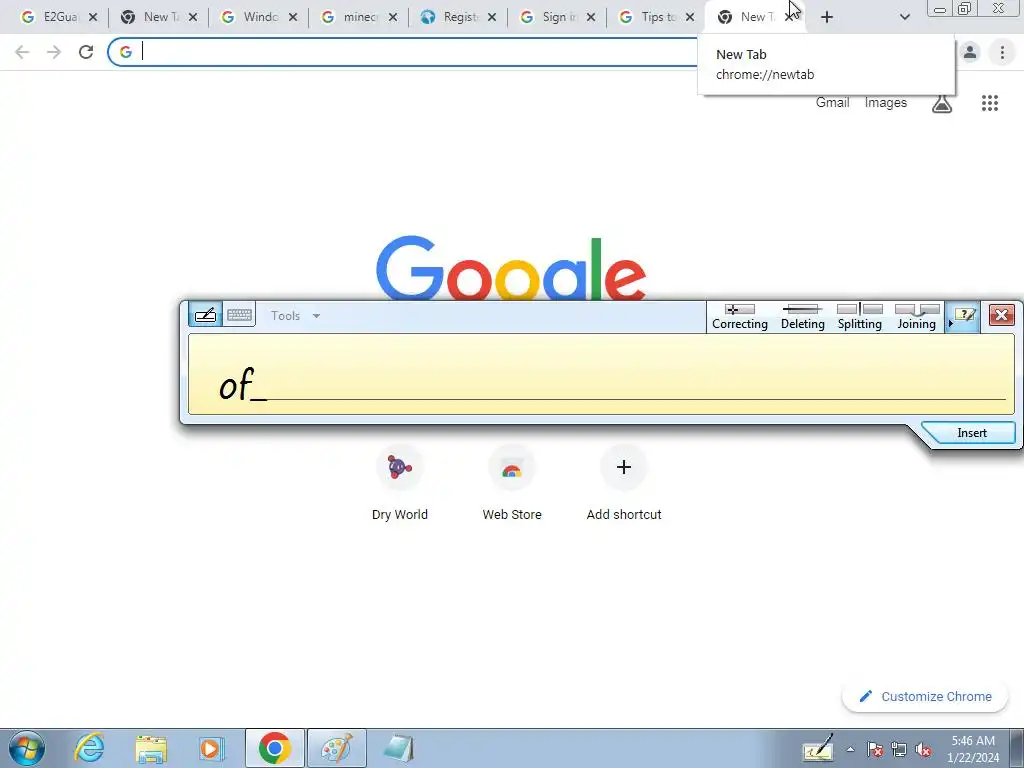Open the muted volume tray icon
The image size is (1024, 768).
(x=923, y=750)
